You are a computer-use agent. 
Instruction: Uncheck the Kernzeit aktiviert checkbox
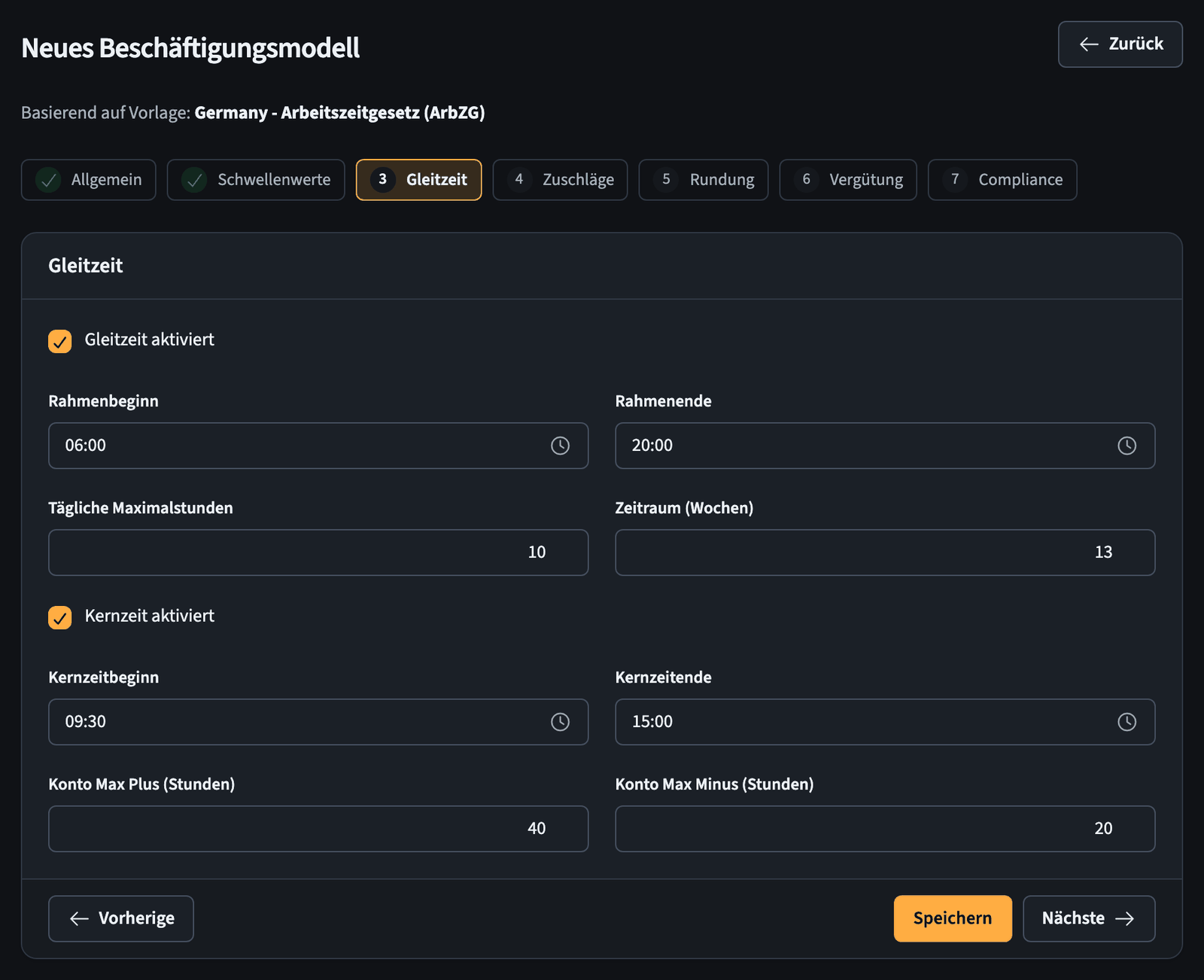pyautogui.click(x=60, y=617)
